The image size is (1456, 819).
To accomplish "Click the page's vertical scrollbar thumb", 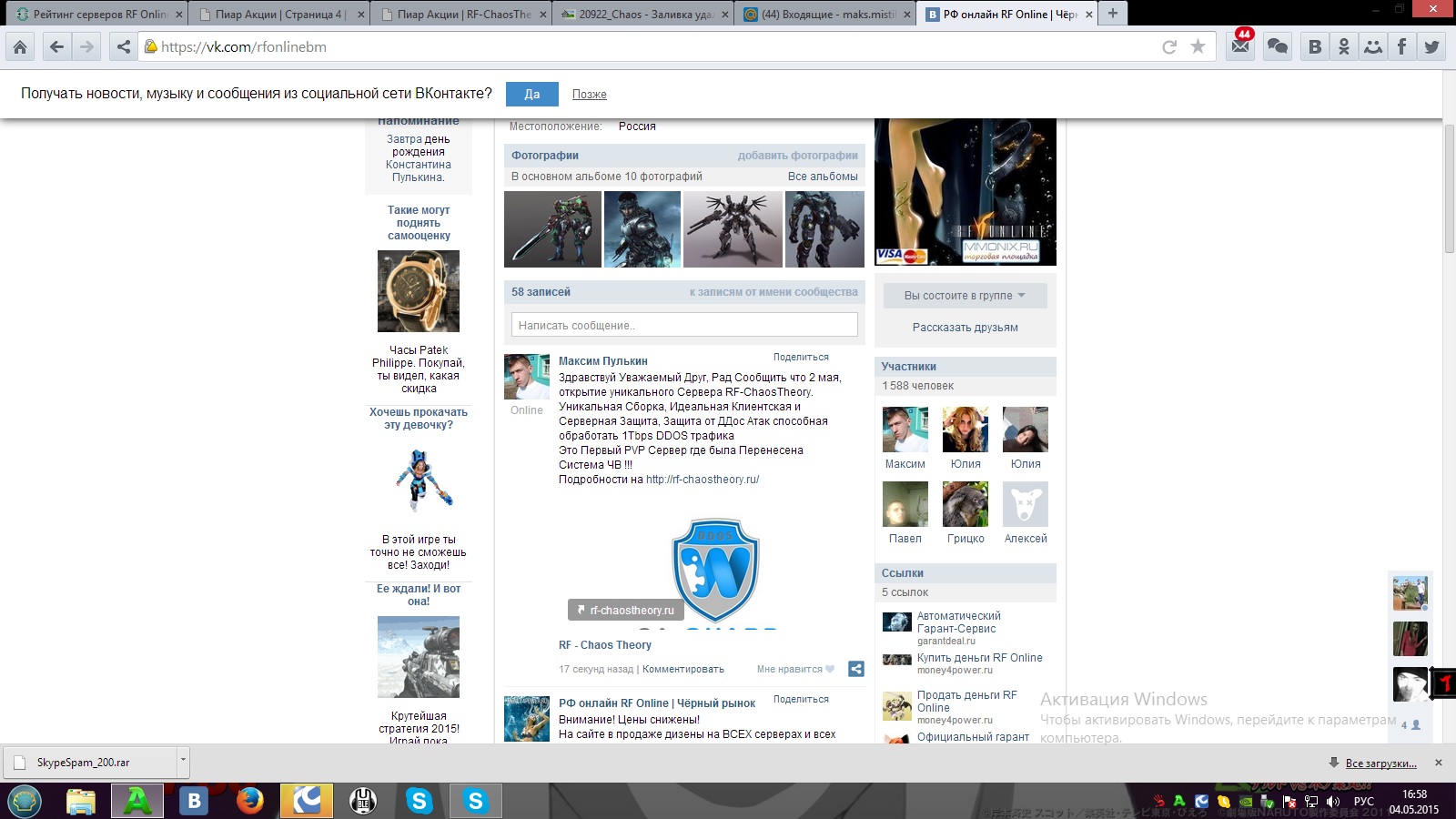I will pos(1449,188).
